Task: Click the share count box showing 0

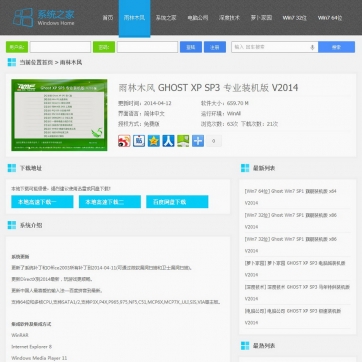Action: tap(214, 141)
